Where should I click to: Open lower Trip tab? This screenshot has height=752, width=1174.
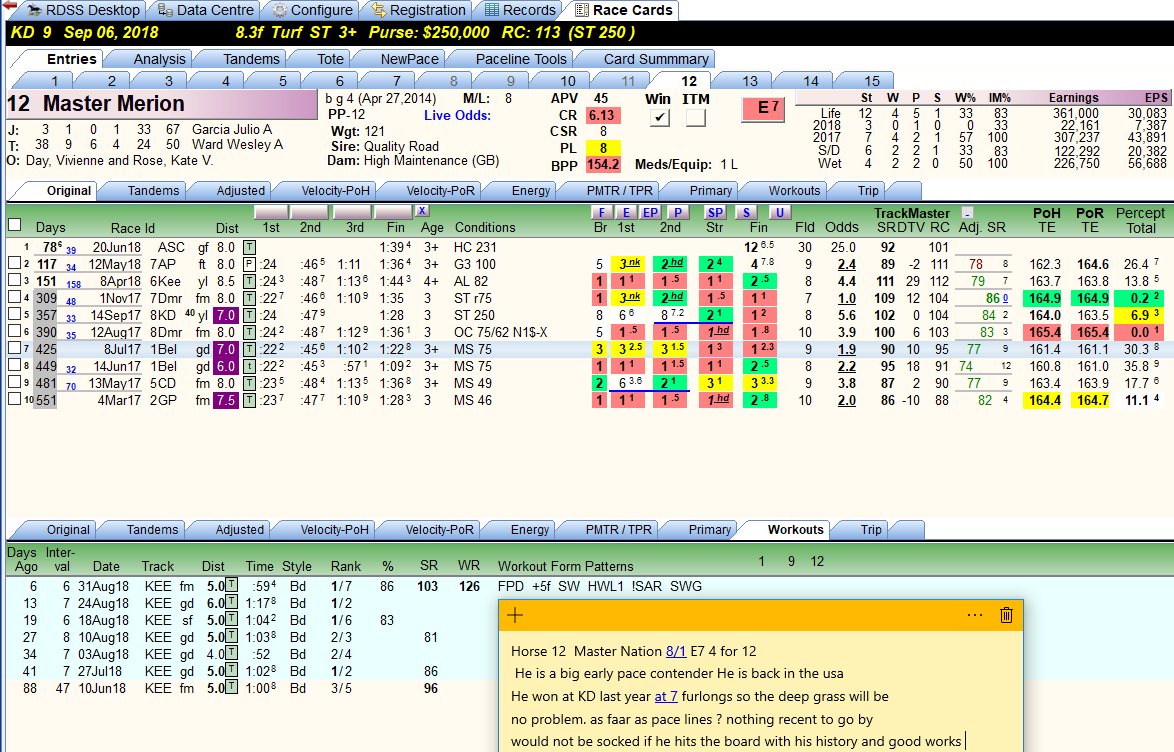click(x=871, y=530)
